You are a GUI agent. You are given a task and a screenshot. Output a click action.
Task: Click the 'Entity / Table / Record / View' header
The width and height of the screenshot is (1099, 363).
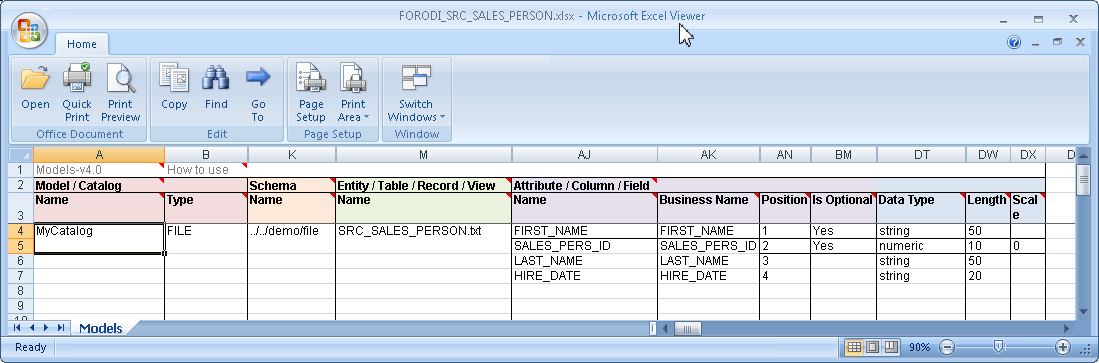[x=423, y=186]
